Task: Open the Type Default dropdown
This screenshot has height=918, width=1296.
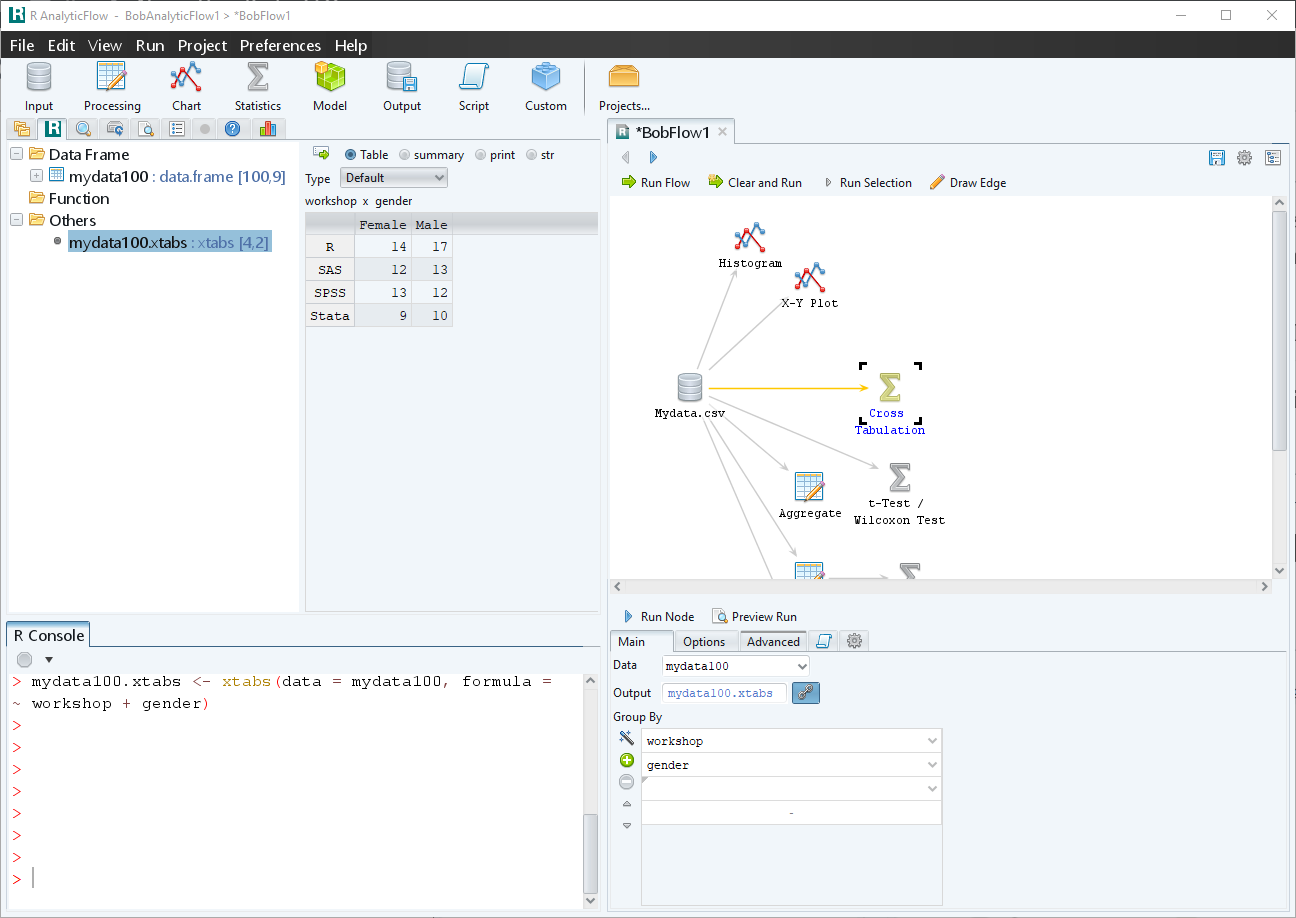Action: [x=394, y=178]
